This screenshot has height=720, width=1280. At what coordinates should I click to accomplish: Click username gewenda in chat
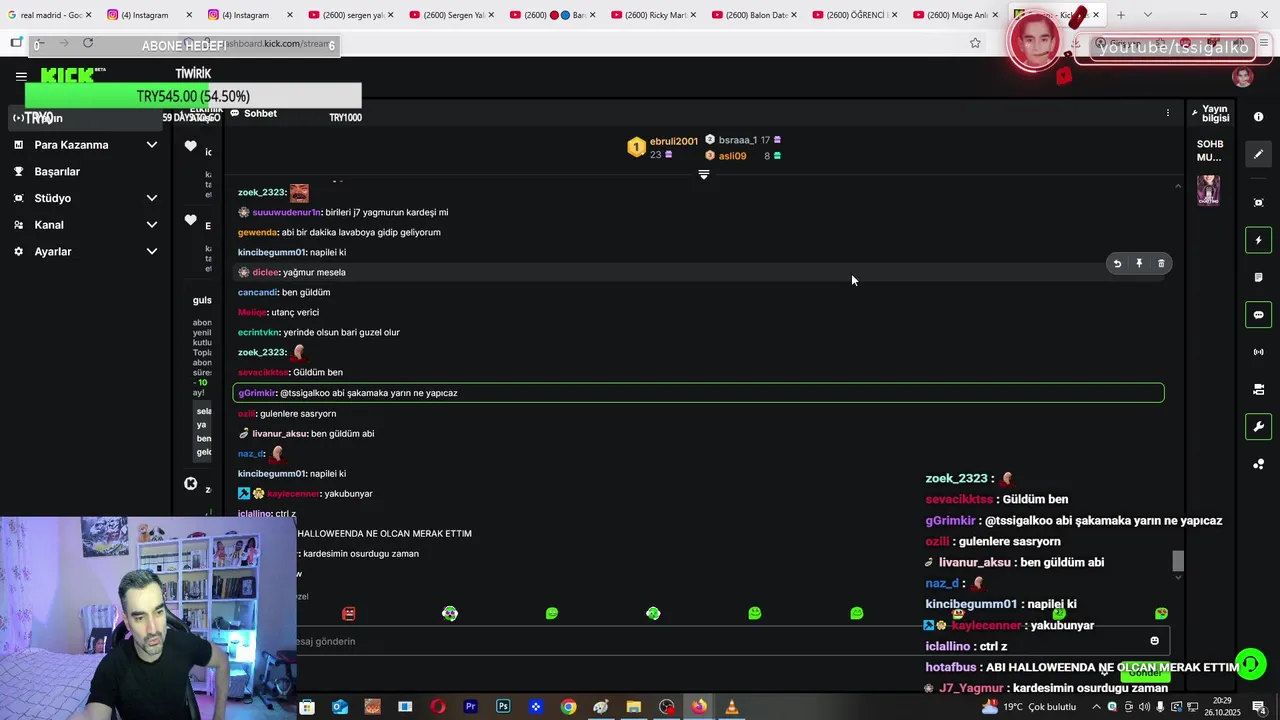pos(257,232)
